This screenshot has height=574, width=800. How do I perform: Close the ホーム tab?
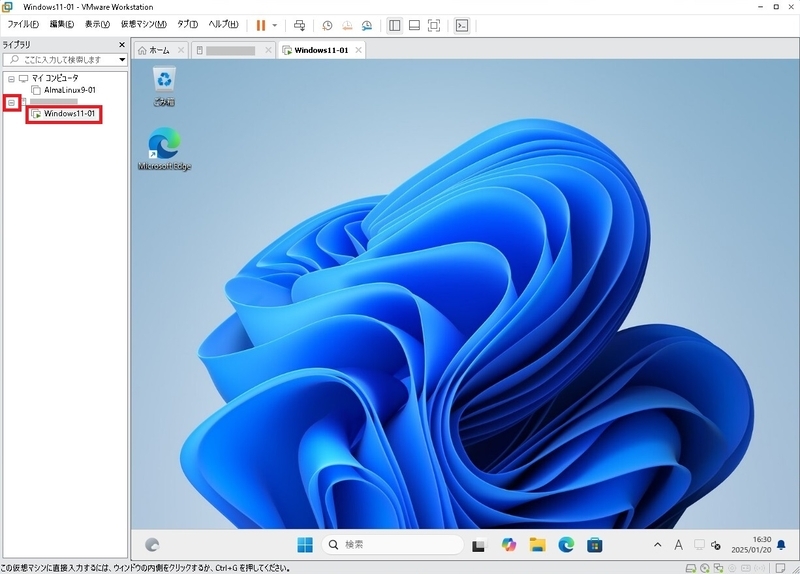coord(181,50)
